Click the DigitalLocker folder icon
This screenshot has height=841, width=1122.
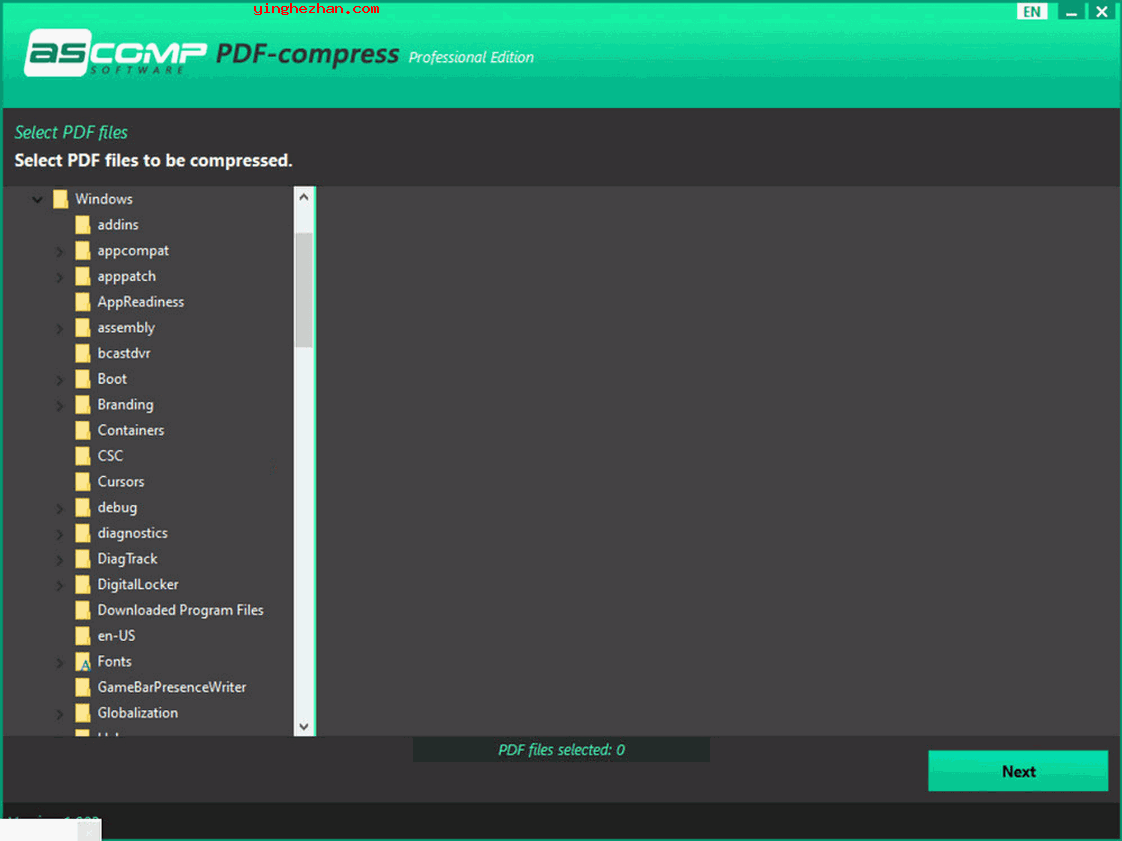(83, 585)
